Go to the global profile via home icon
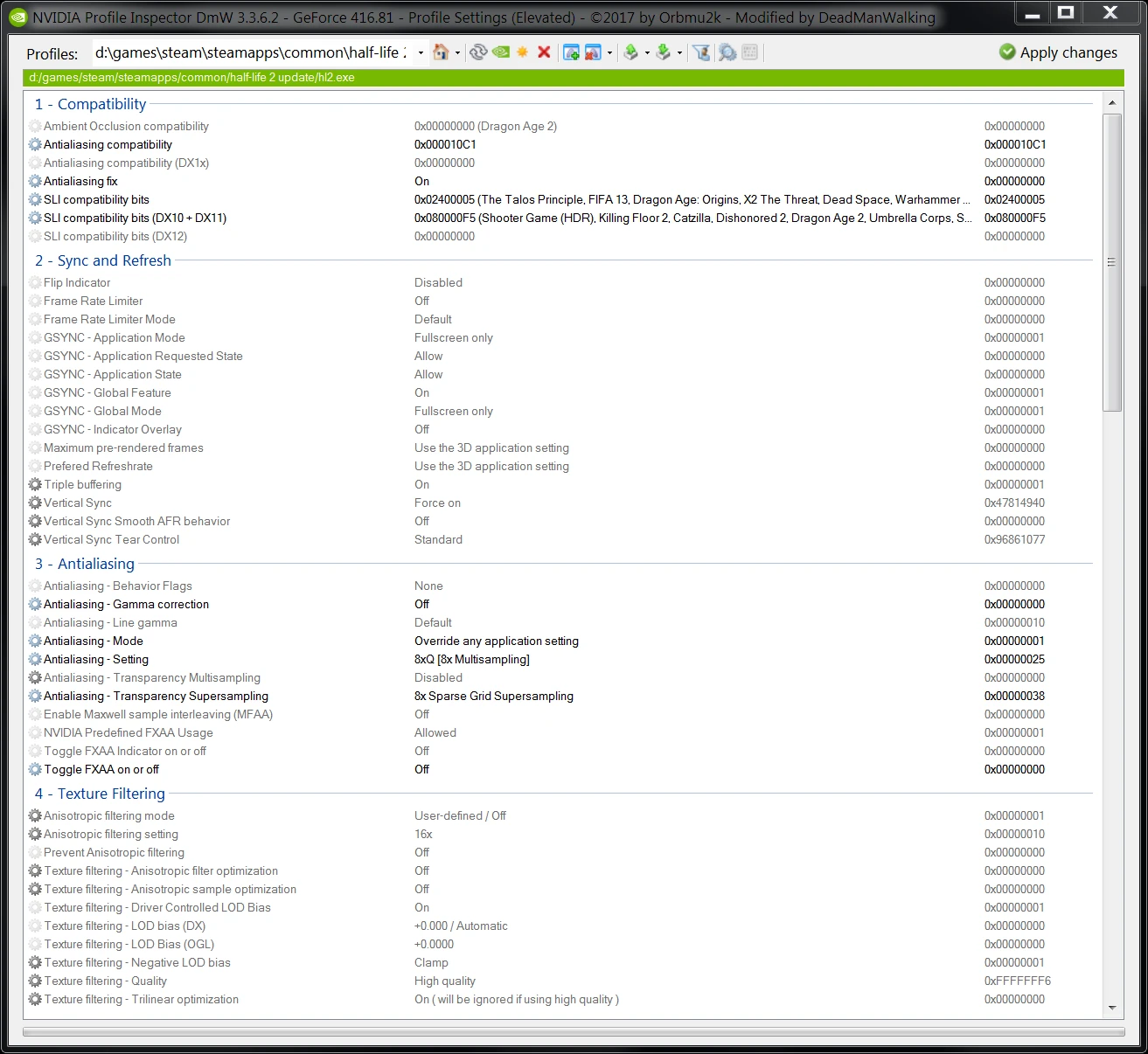 [441, 52]
